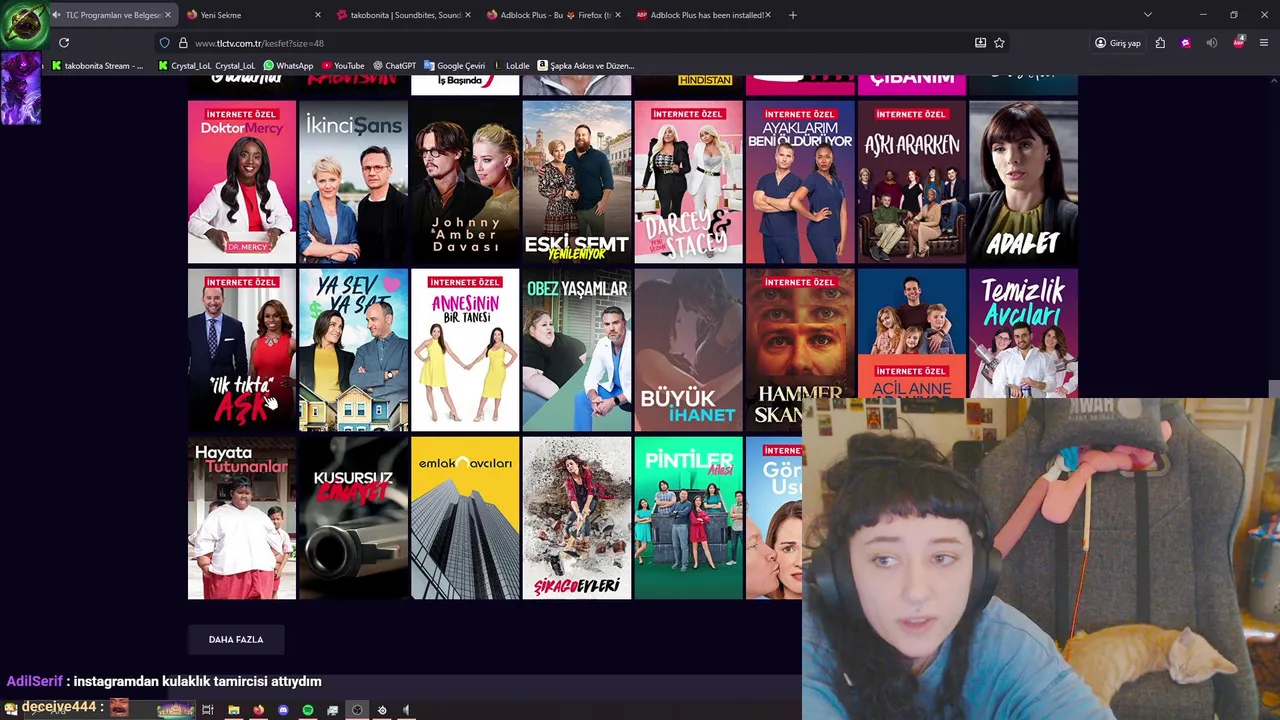Open the Johnny Amber Davası poster

click(x=465, y=182)
